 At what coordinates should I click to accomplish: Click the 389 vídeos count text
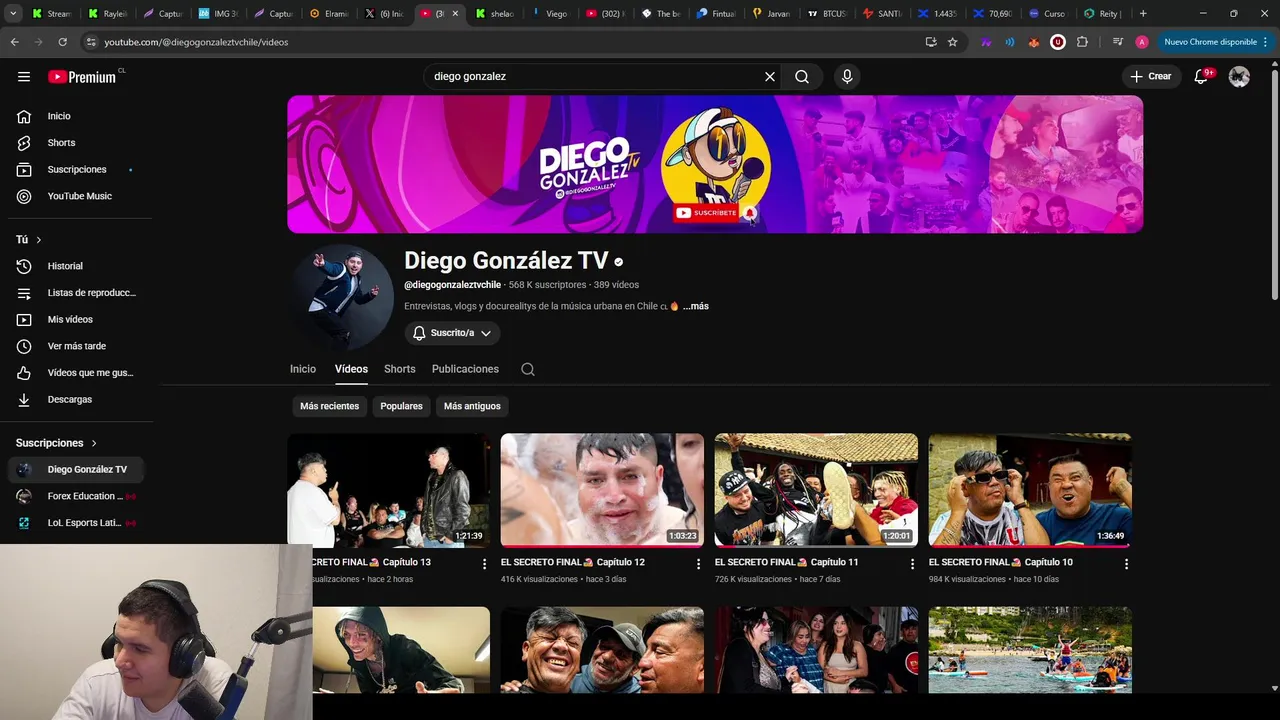tap(616, 285)
